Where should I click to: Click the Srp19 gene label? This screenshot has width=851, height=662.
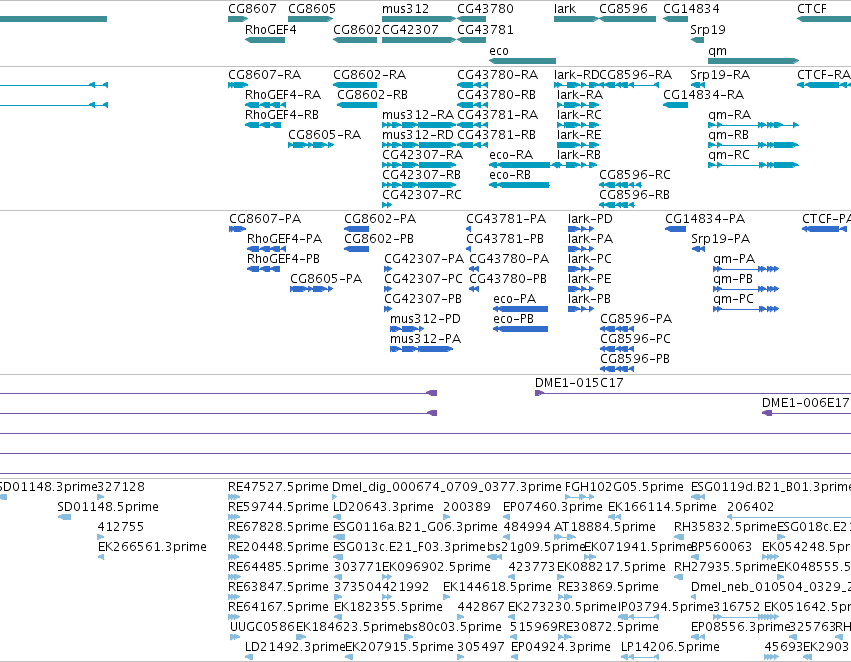click(x=708, y=30)
